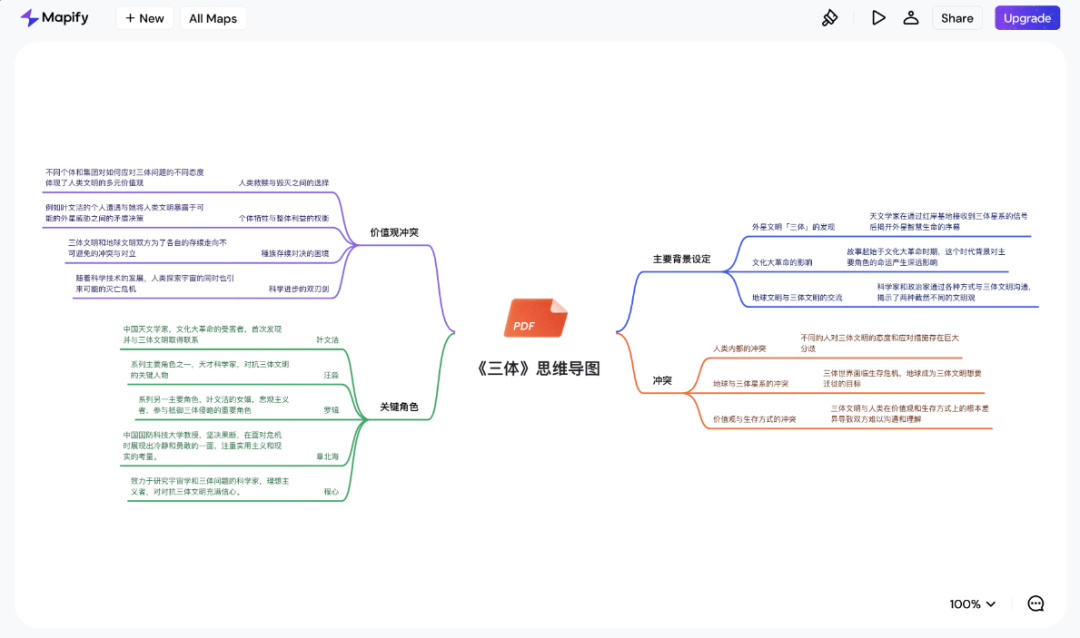Expand the 冲突 branch node
The image size is (1080, 638).
tap(663, 380)
